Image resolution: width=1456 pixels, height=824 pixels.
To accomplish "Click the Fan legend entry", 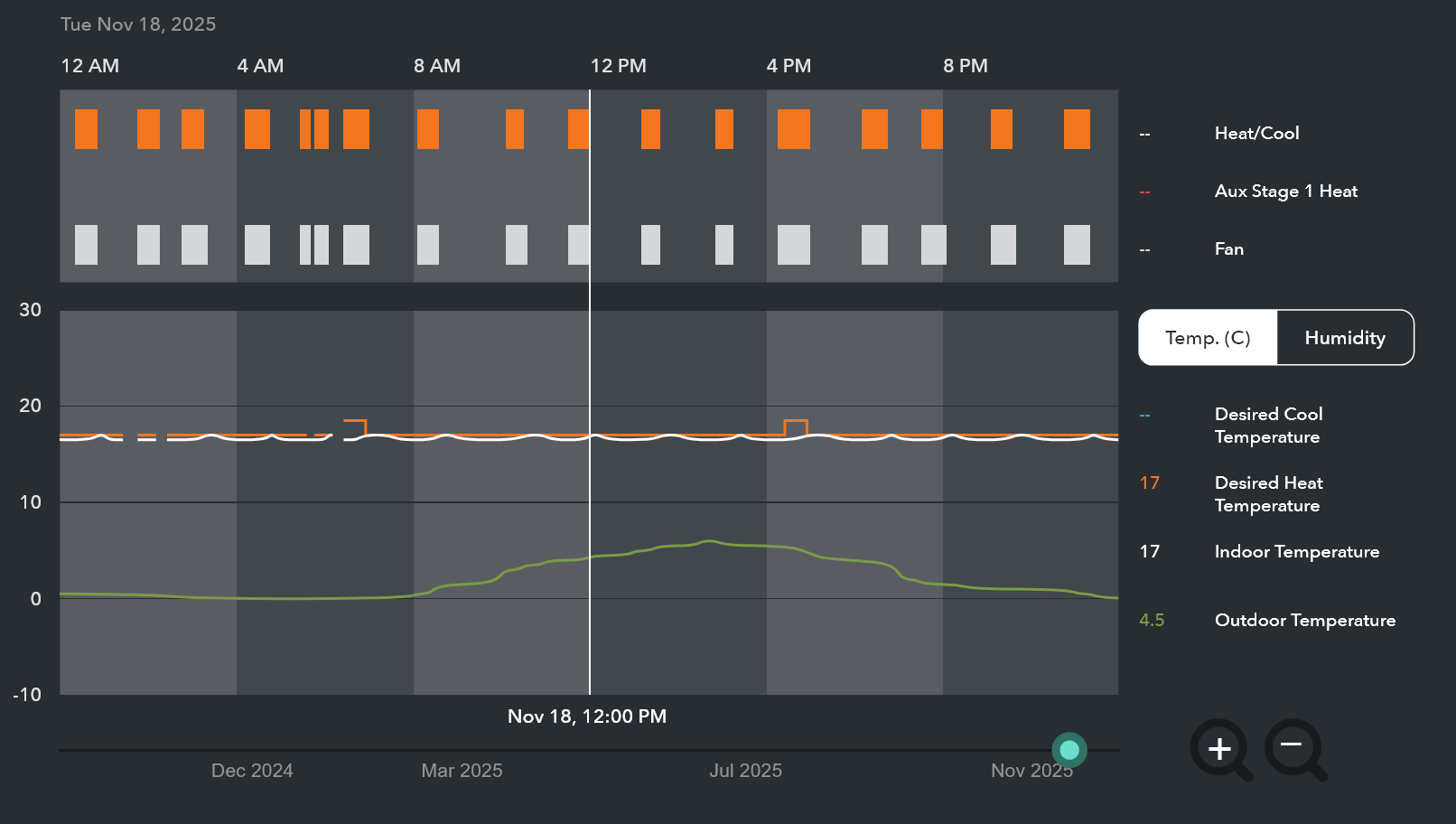I will pyautogui.click(x=1228, y=249).
